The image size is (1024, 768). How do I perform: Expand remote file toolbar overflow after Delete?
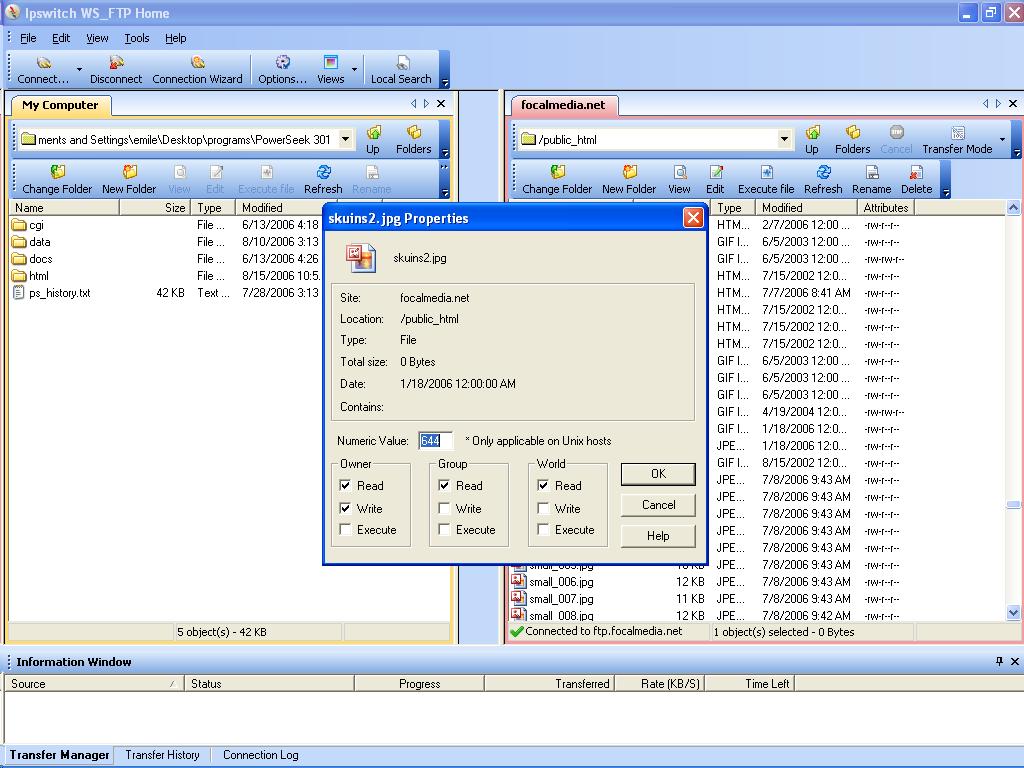coord(946,192)
